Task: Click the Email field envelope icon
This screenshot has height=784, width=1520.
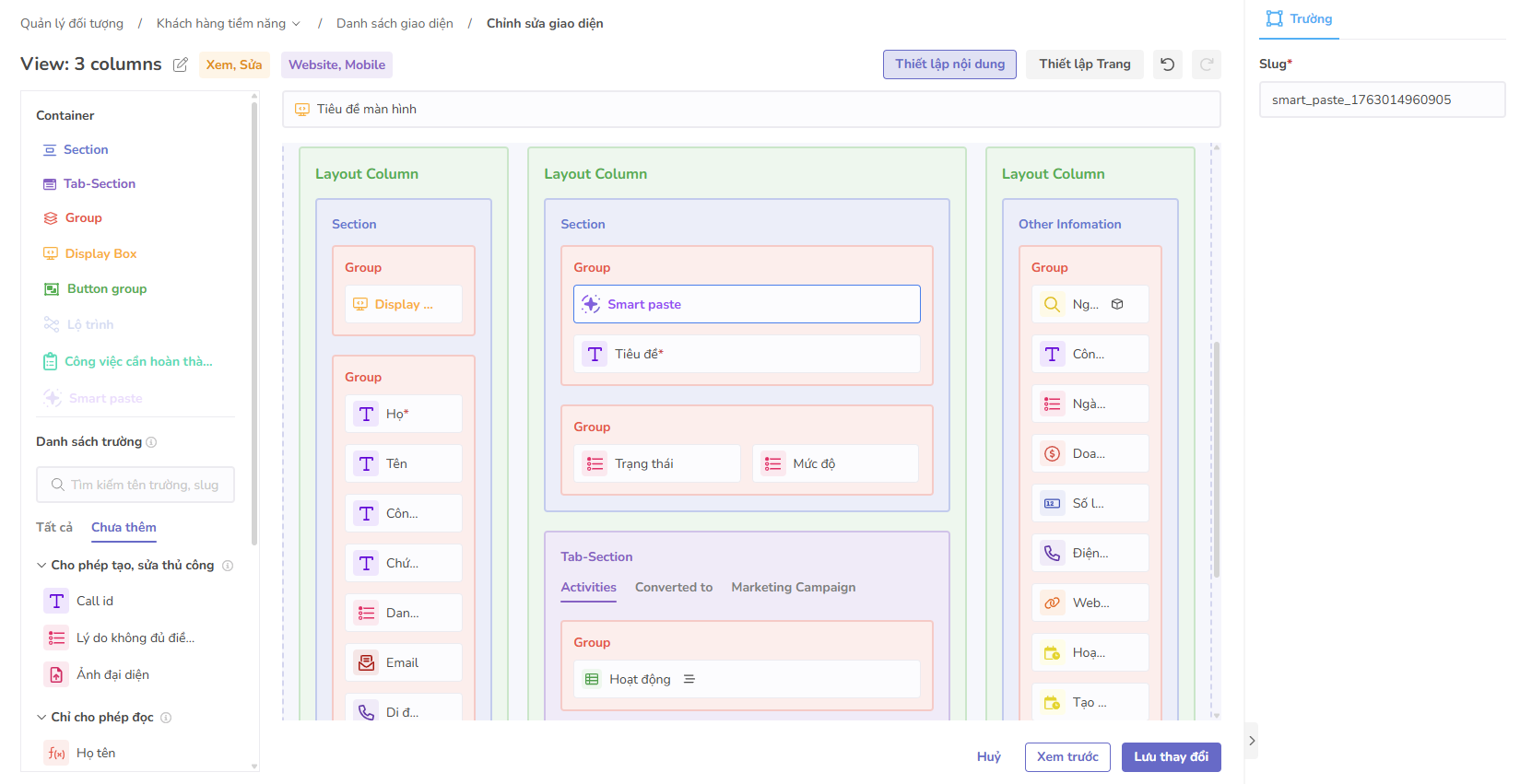Action: 366,662
